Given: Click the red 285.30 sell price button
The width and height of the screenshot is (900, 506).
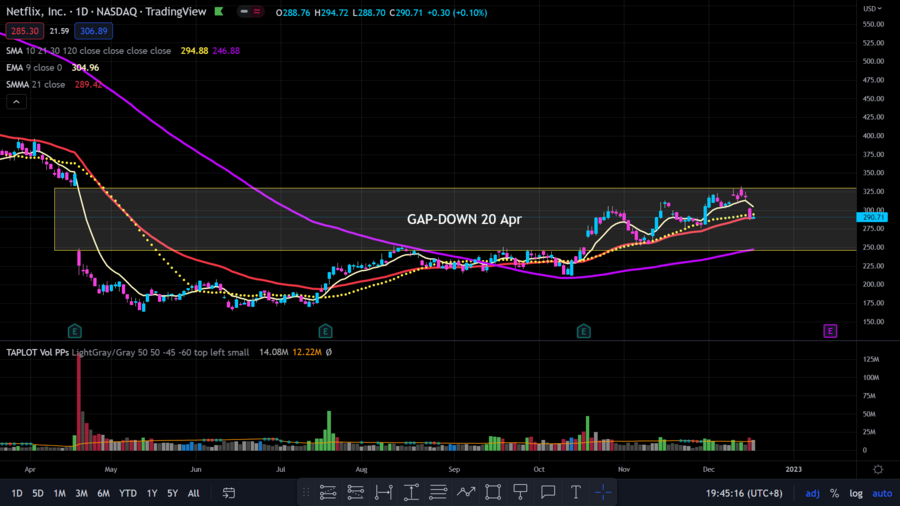Looking at the screenshot, I should 25,31.
